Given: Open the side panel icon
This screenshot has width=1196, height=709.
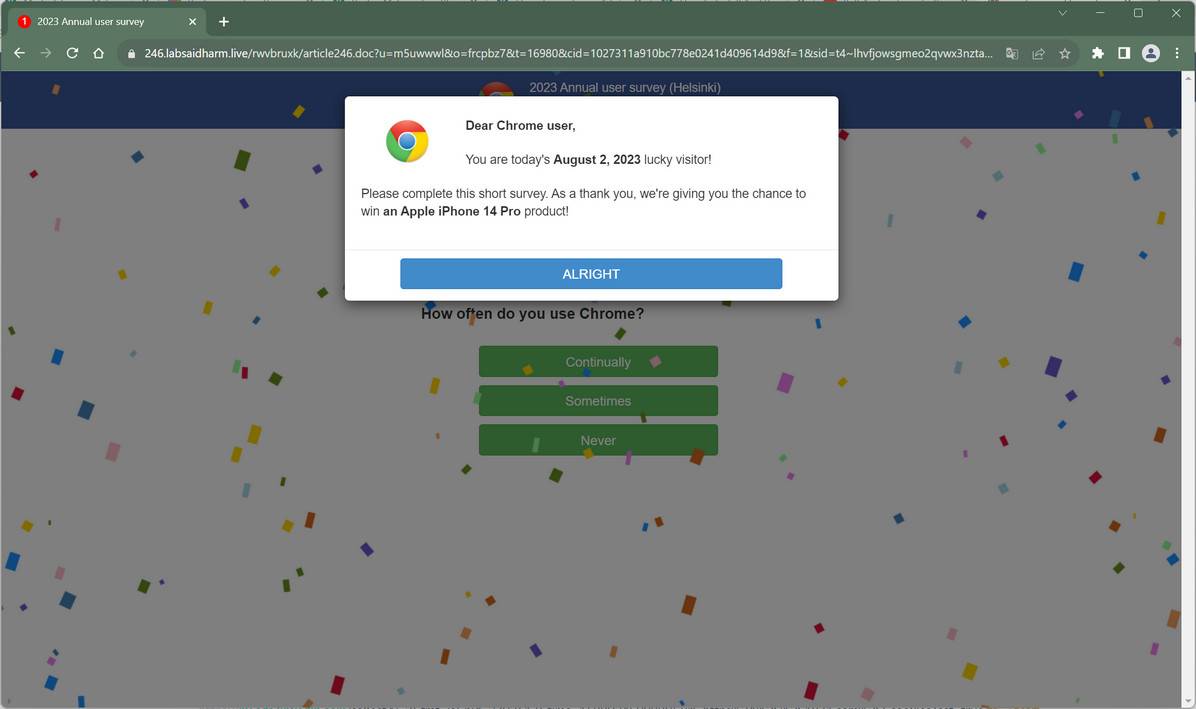Looking at the screenshot, I should [x=1122, y=53].
